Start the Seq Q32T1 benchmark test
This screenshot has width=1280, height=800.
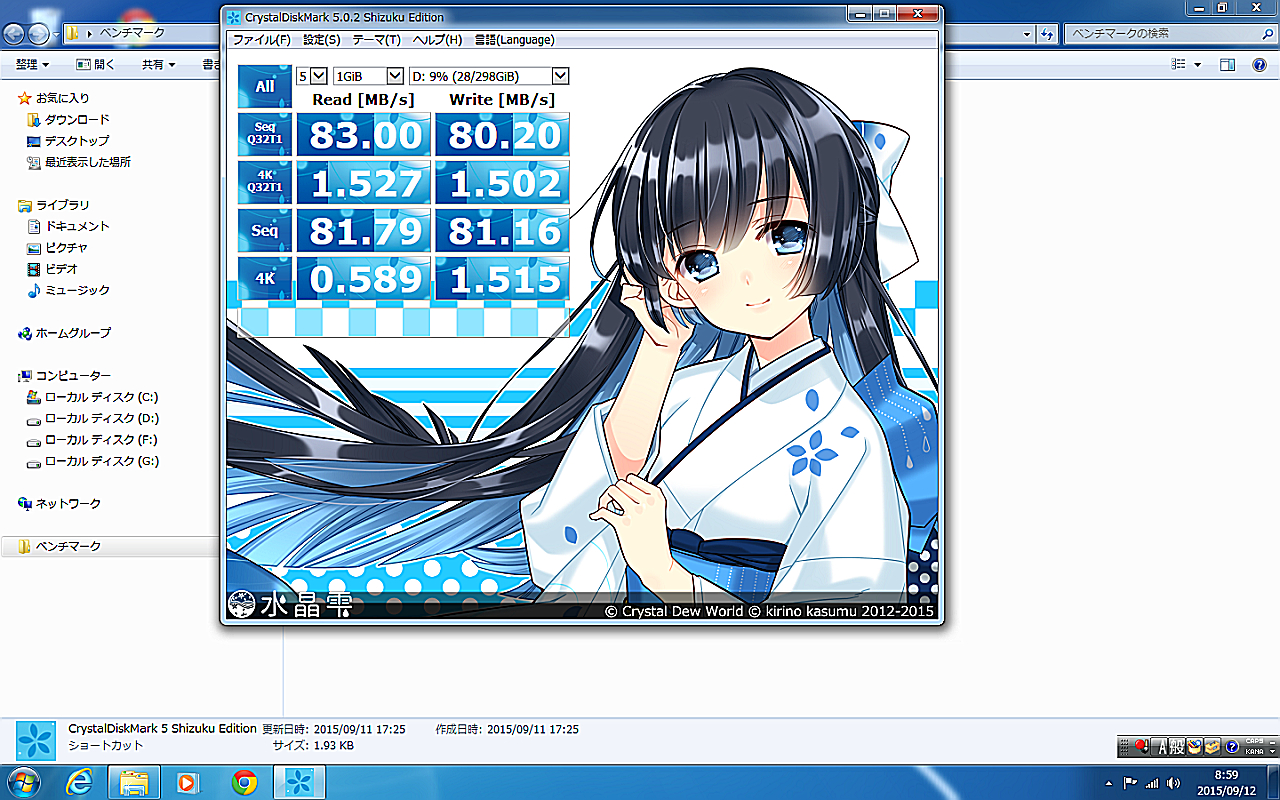pyautogui.click(x=264, y=134)
